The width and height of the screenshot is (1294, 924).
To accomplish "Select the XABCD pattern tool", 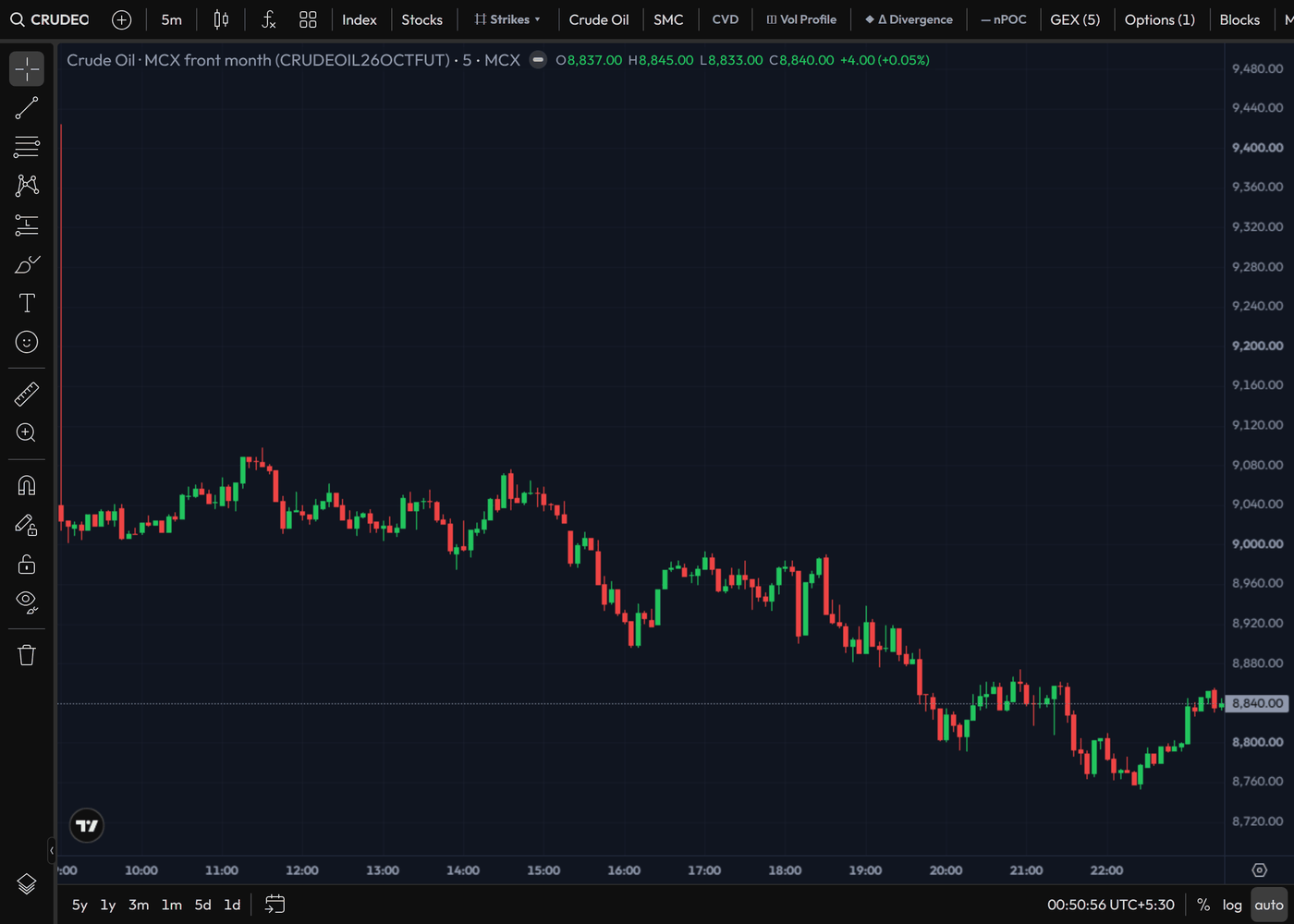I will pyautogui.click(x=27, y=186).
